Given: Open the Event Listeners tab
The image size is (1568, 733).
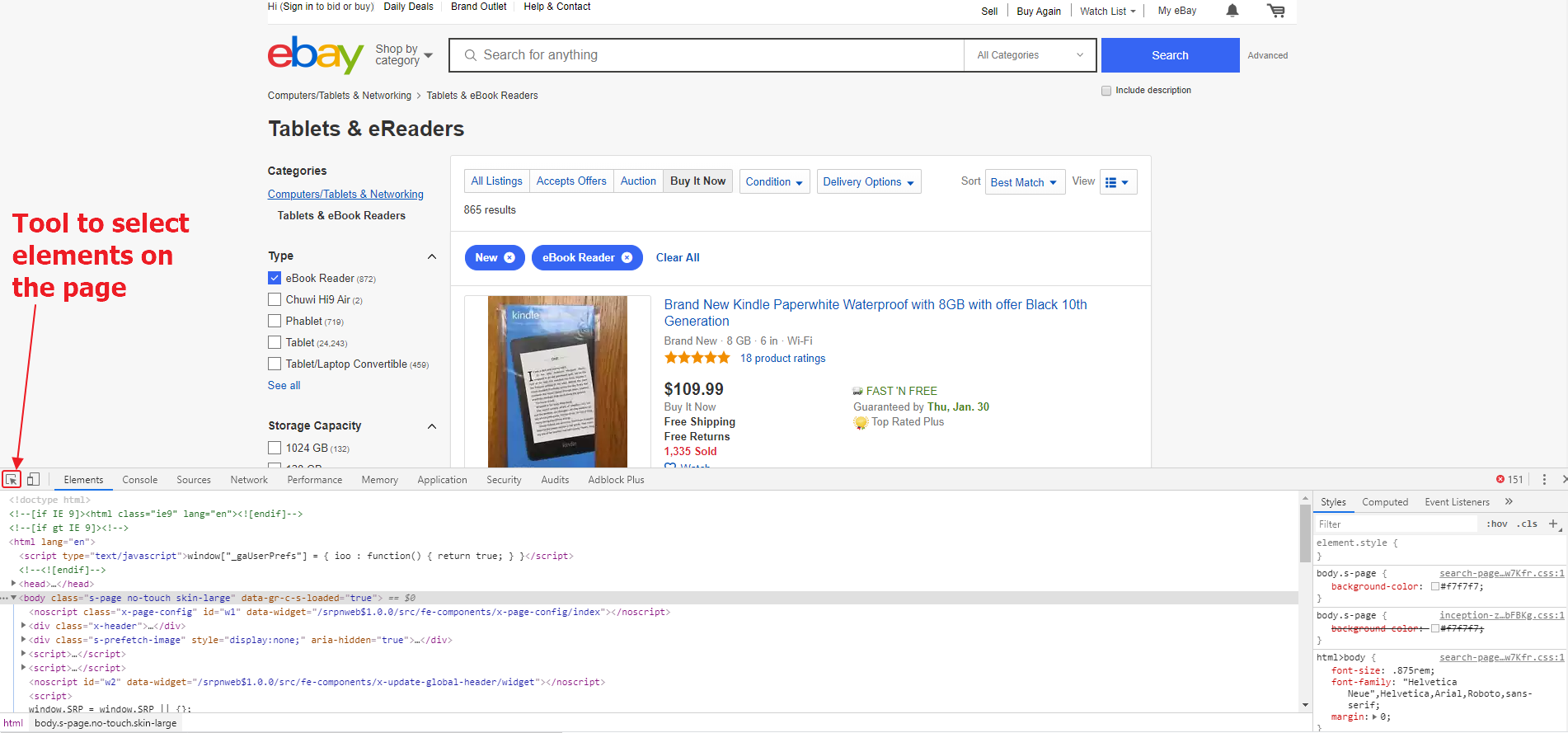Looking at the screenshot, I should coord(1457,501).
